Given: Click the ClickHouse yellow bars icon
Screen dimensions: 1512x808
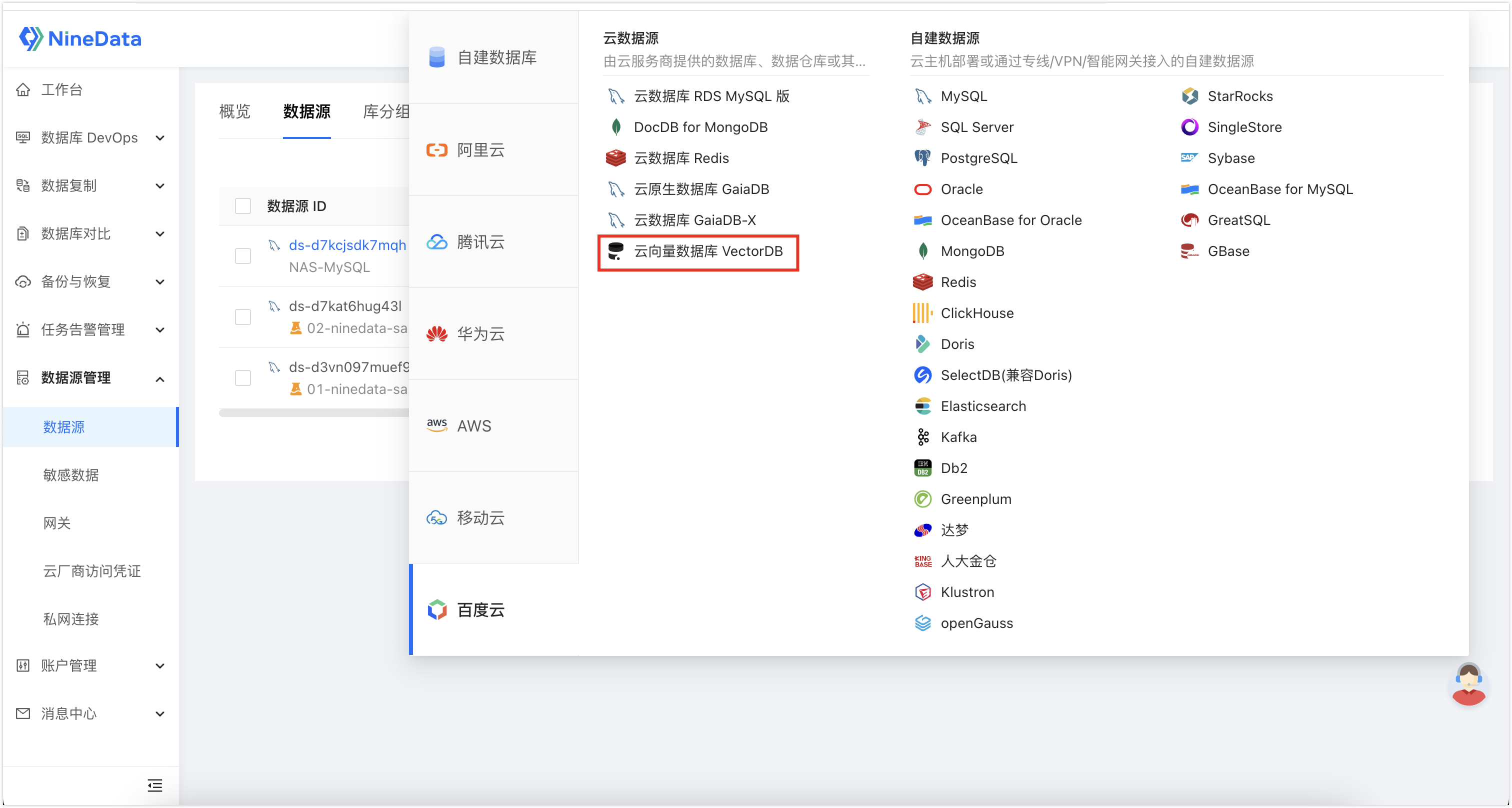Looking at the screenshot, I should click(x=922, y=313).
